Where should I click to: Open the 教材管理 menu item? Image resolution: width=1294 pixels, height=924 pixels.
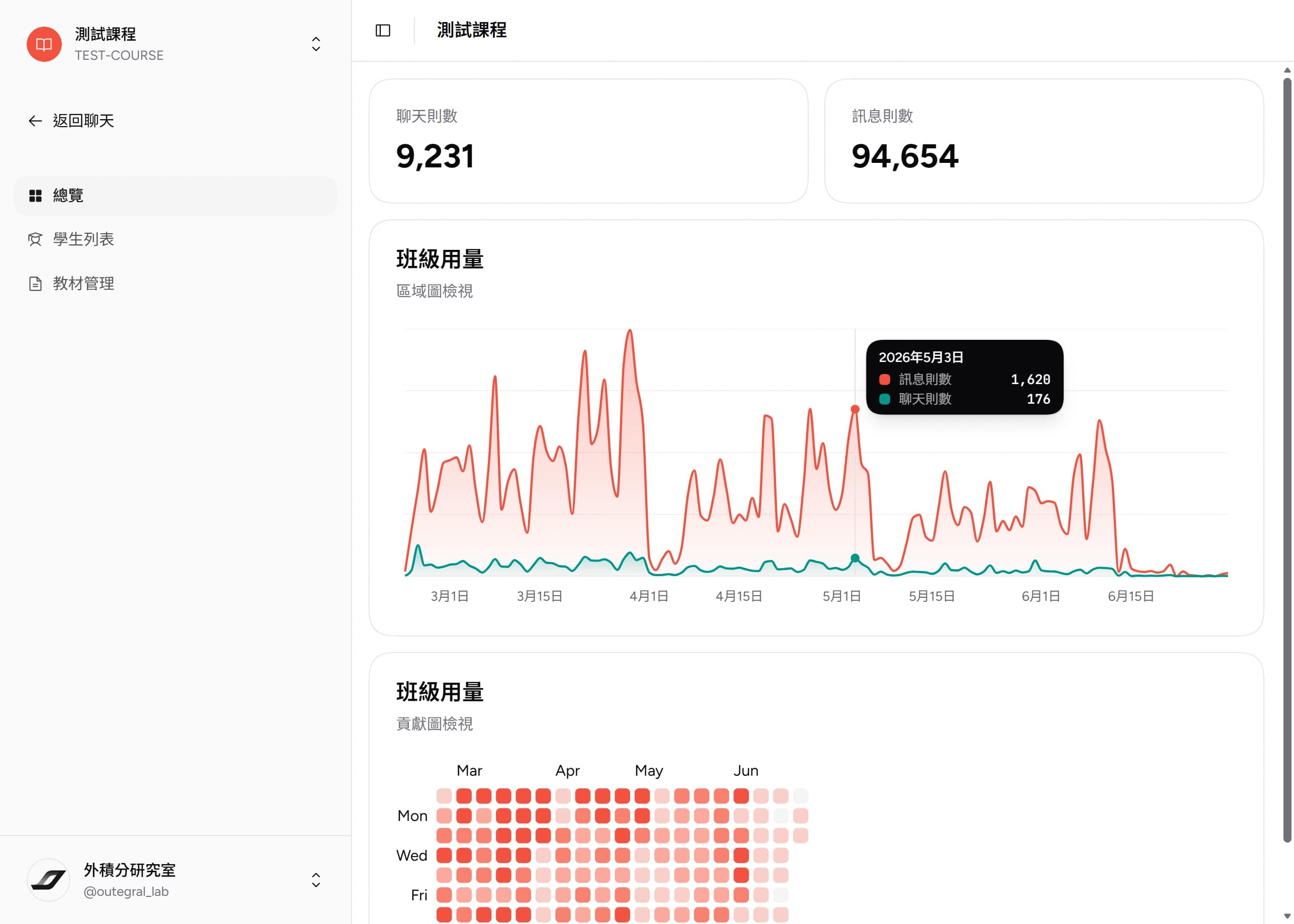click(175, 284)
